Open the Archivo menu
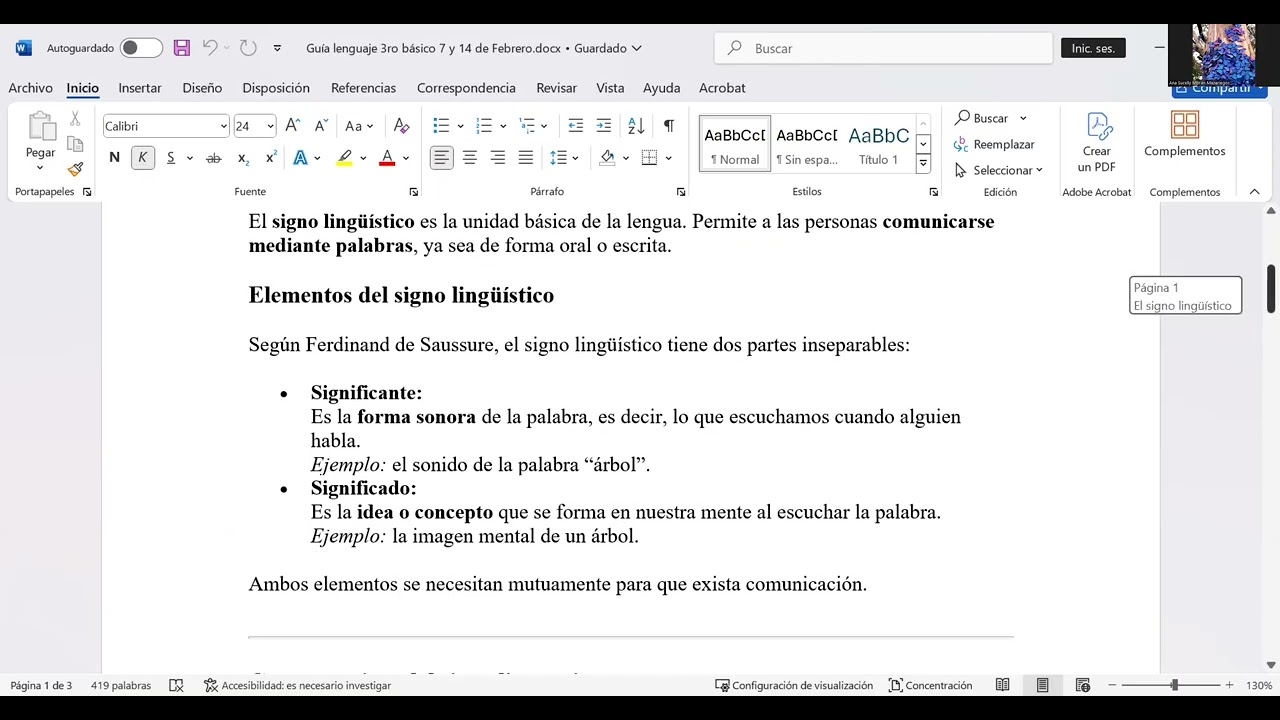The image size is (1280, 720). tap(30, 88)
